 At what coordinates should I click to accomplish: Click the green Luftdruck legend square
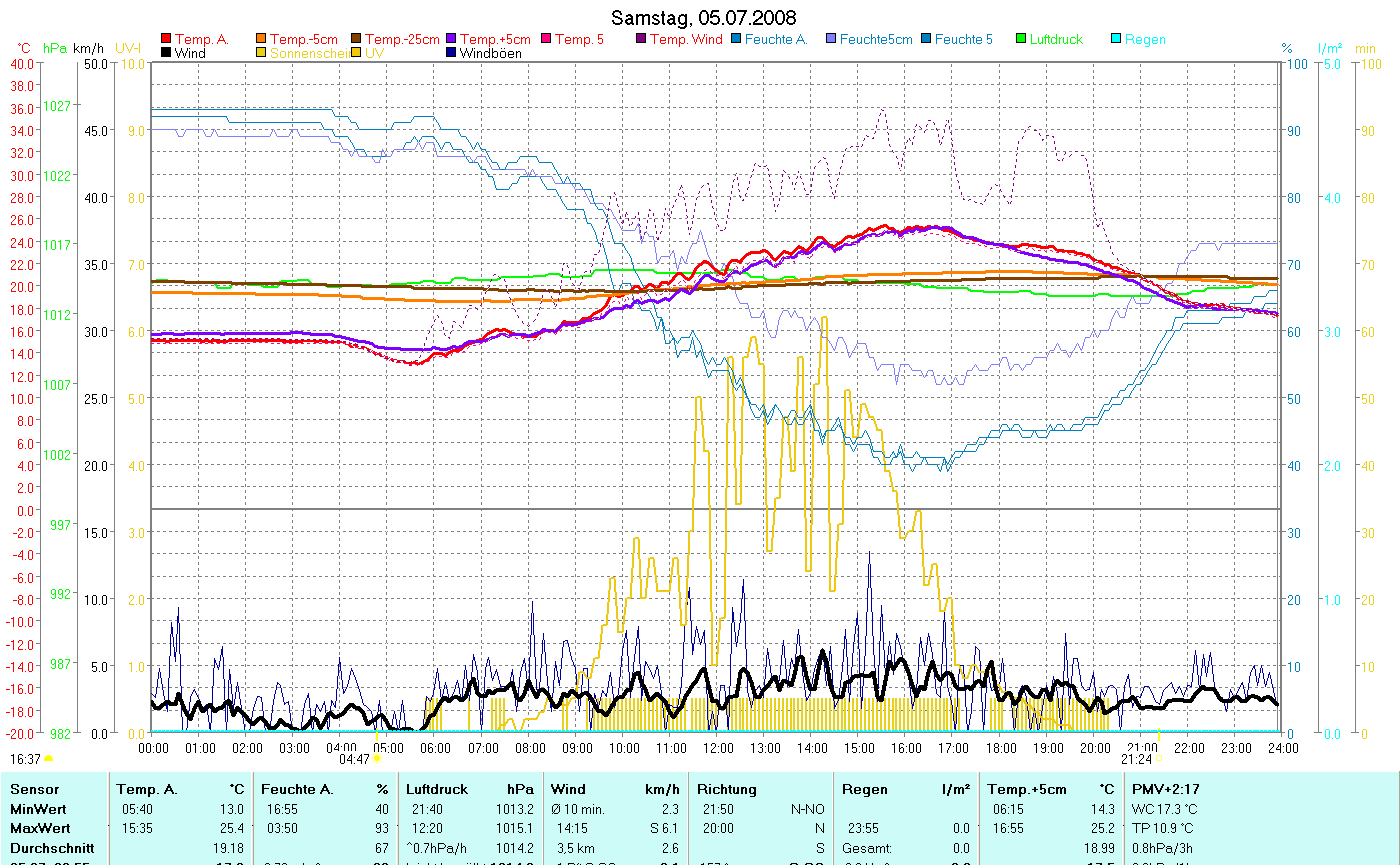click(x=1022, y=40)
